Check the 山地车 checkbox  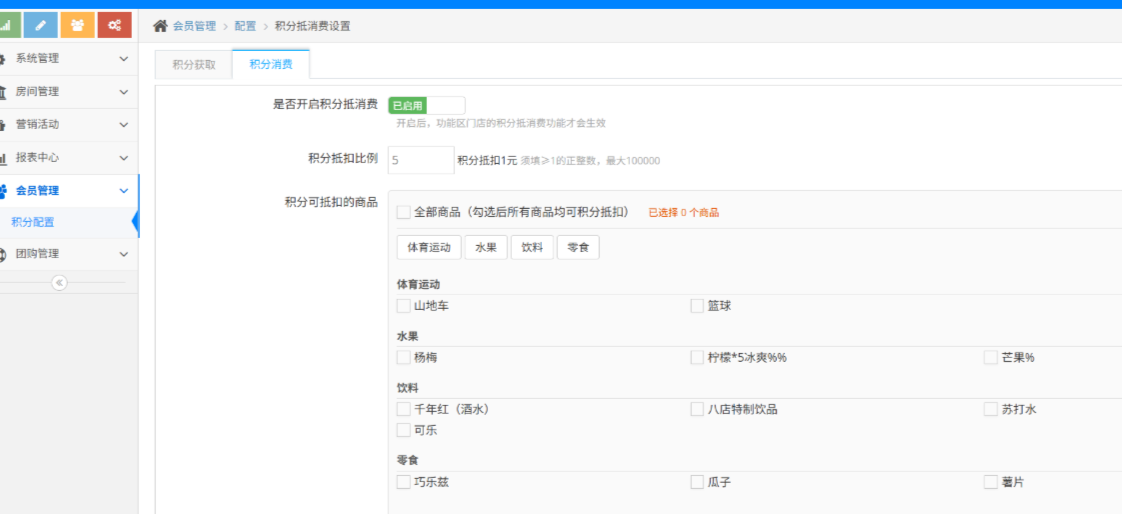[x=404, y=306]
